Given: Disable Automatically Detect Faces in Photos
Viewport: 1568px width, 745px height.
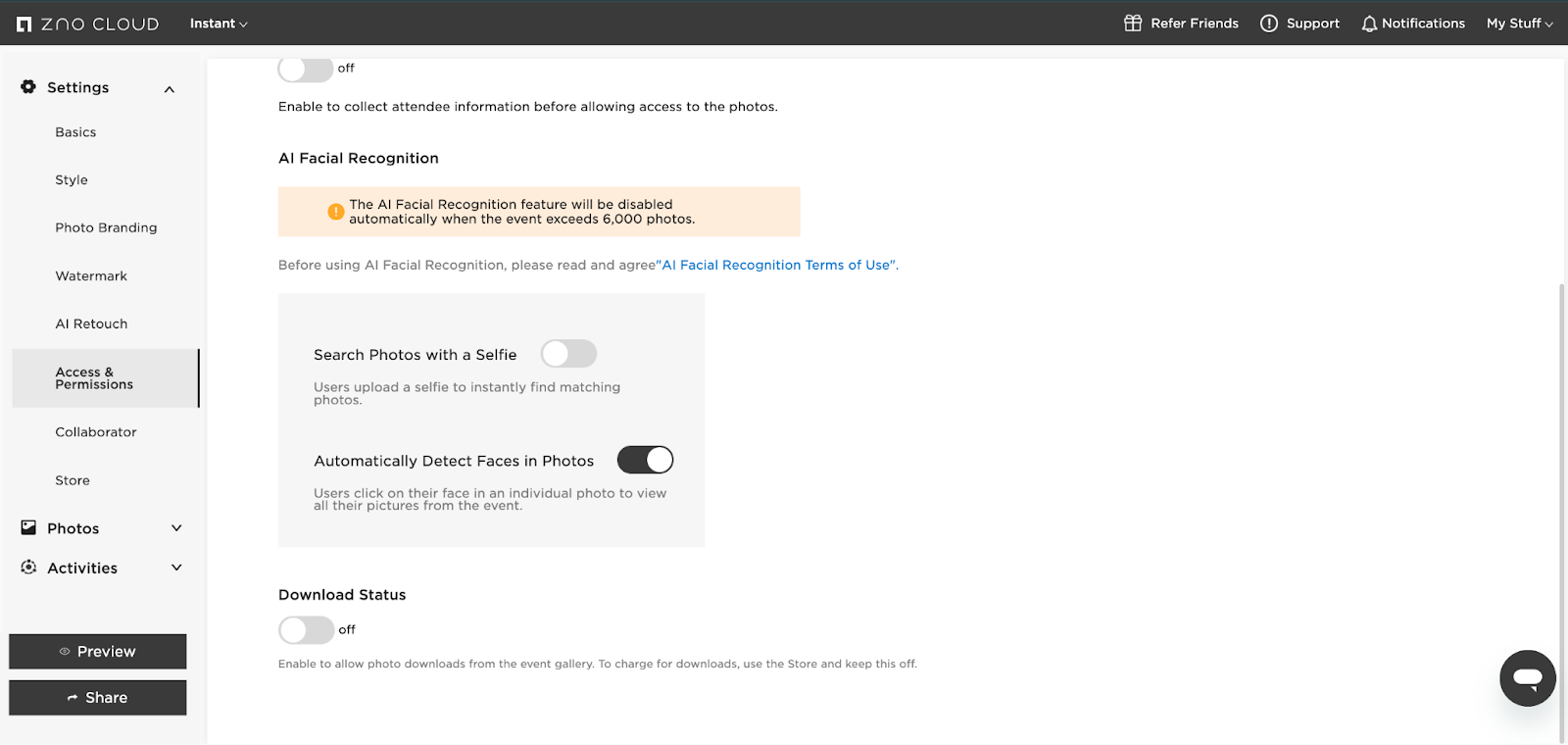Looking at the screenshot, I should coord(645,460).
